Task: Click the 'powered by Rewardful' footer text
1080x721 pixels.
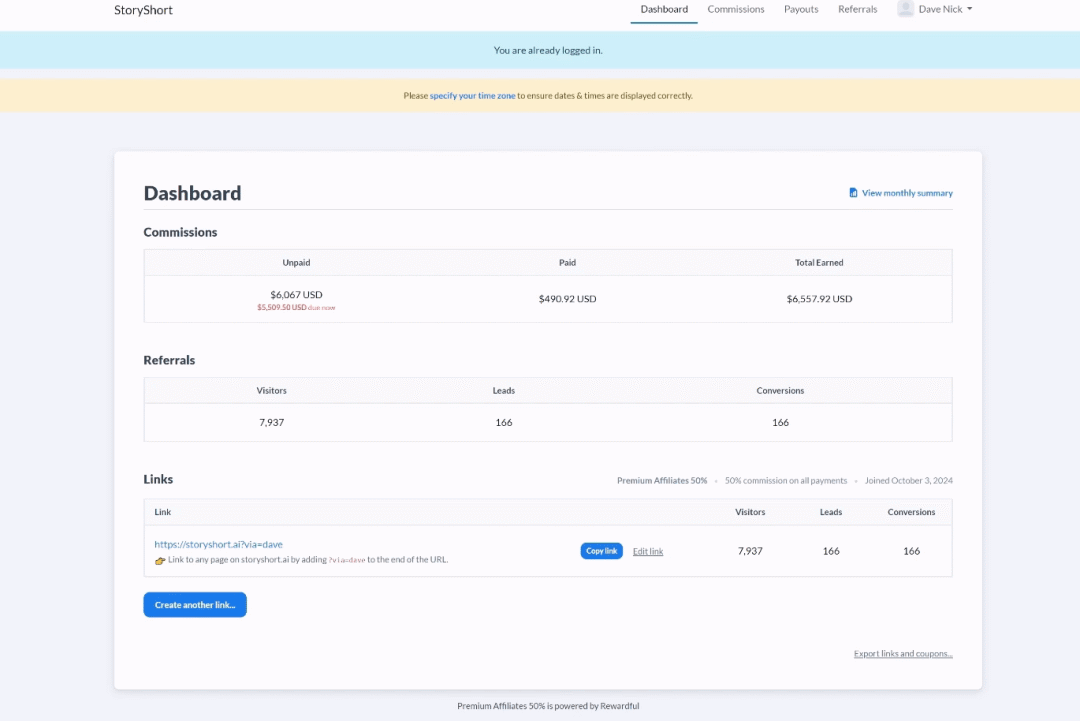Action: point(595,706)
